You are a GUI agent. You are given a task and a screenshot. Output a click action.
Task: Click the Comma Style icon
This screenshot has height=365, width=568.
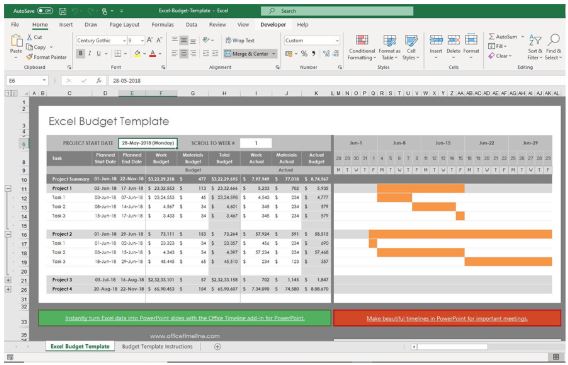[x=313, y=54]
